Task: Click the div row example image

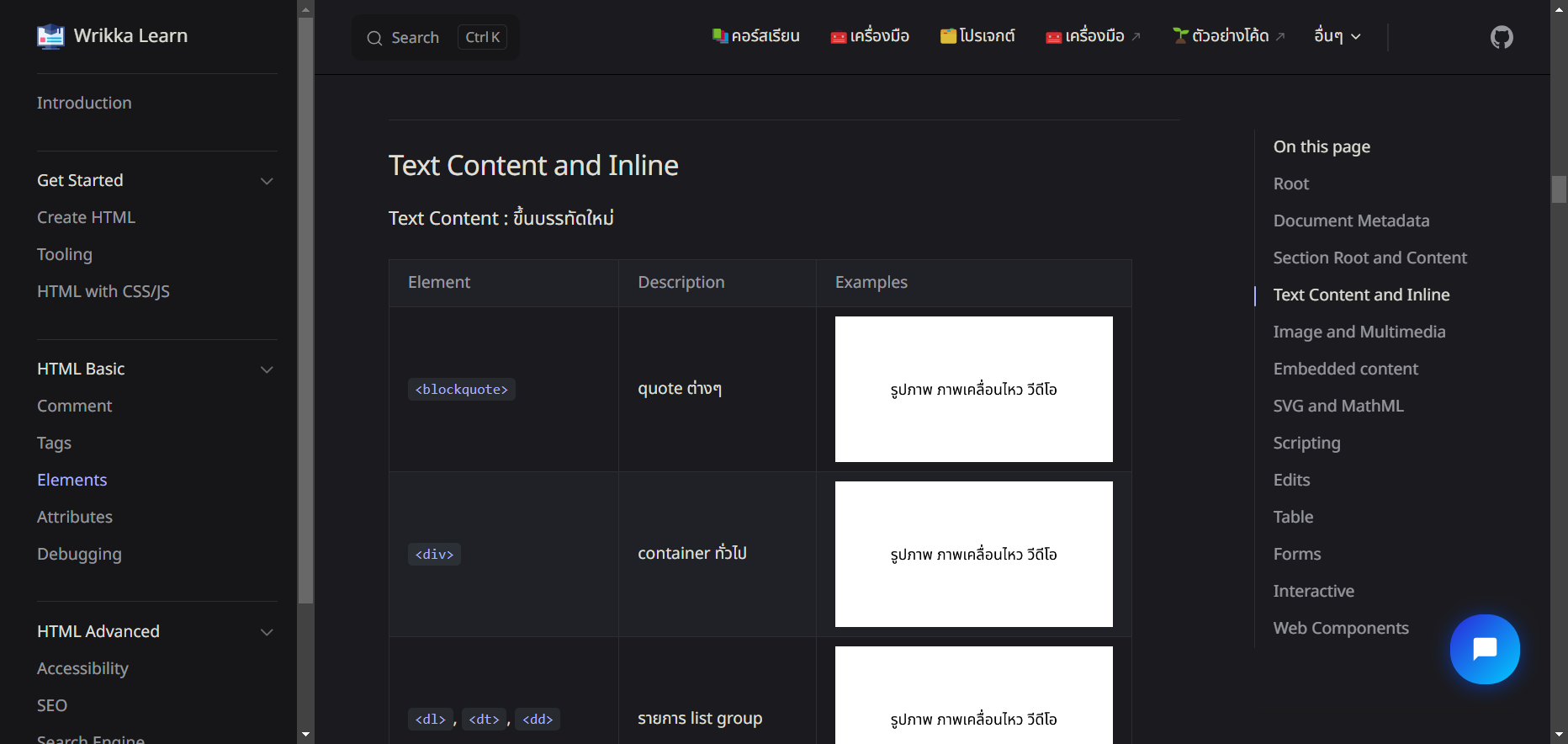Action: click(x=973, y=554)
